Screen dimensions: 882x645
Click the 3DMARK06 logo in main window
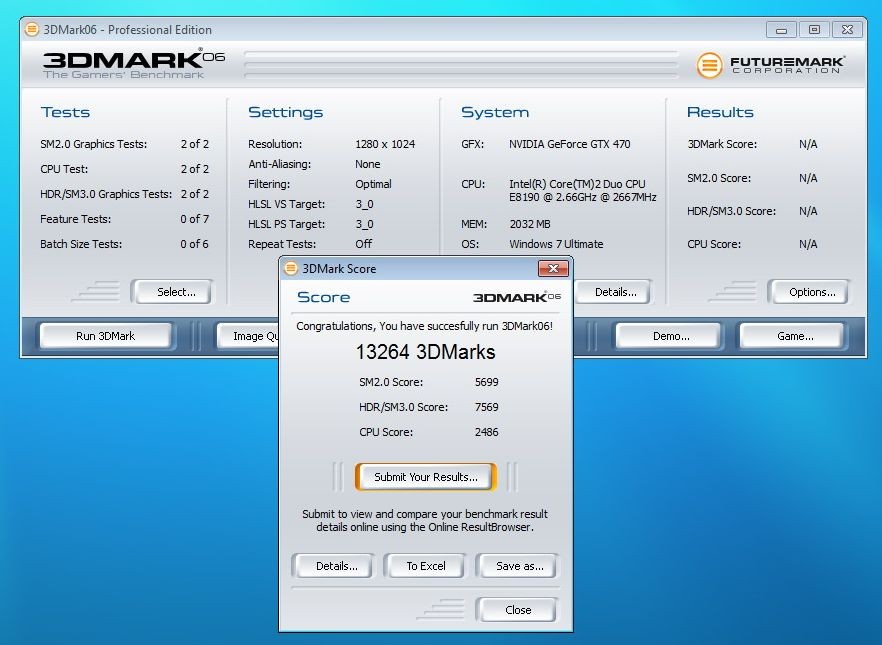tap(134, 65)
